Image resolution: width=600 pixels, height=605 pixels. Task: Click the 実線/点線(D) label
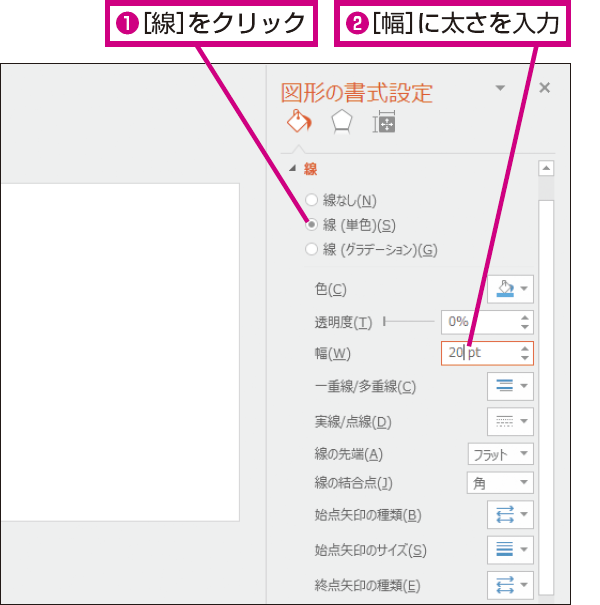pos(353,422)
